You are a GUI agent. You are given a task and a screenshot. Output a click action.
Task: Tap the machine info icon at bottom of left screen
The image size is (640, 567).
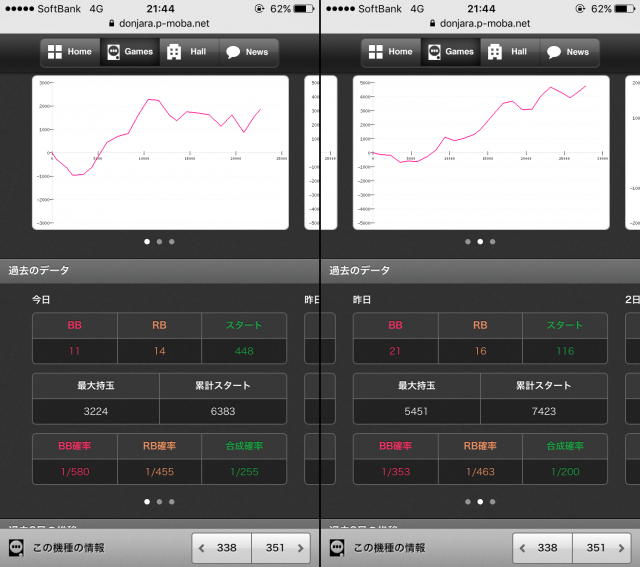(x=17, y=548)
